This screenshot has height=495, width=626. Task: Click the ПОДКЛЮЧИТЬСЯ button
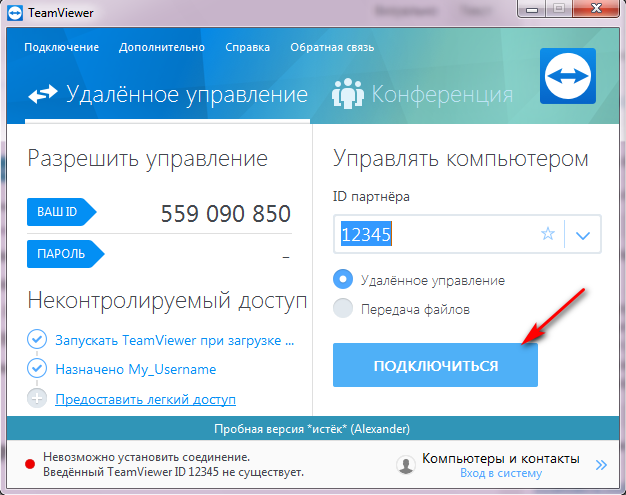436,365
